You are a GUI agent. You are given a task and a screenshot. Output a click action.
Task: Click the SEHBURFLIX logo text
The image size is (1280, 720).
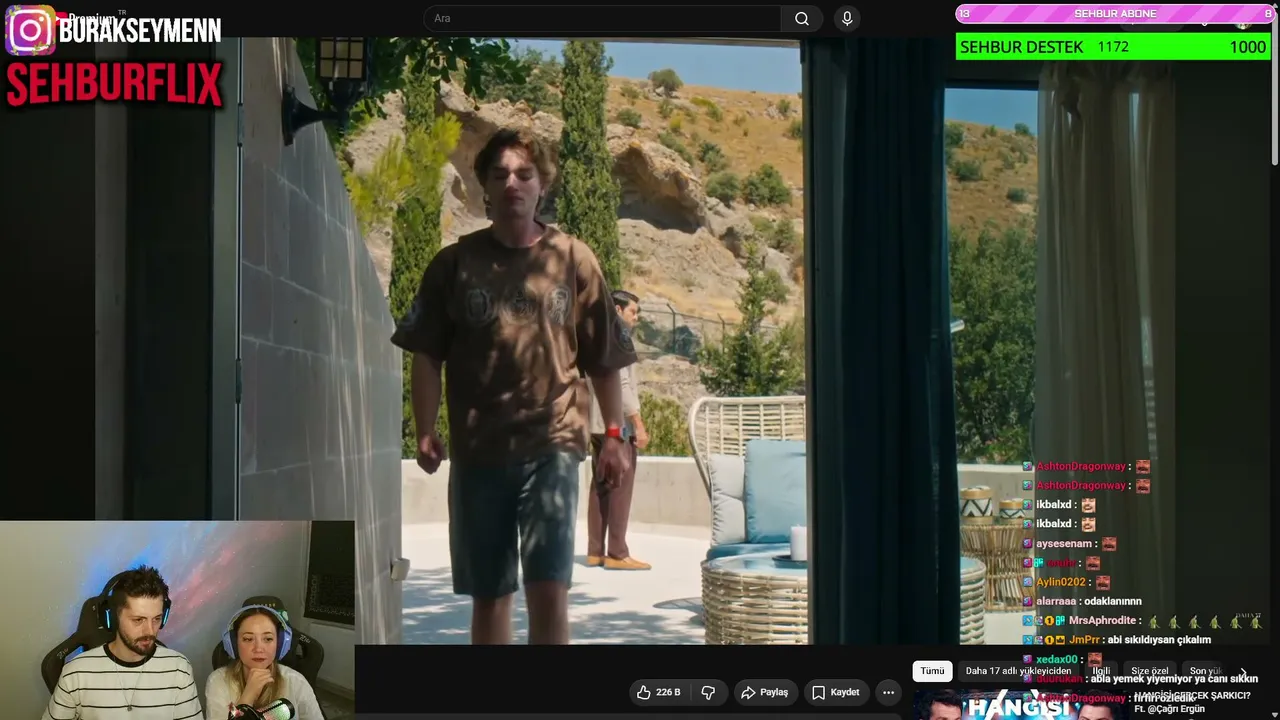[114, 85]
